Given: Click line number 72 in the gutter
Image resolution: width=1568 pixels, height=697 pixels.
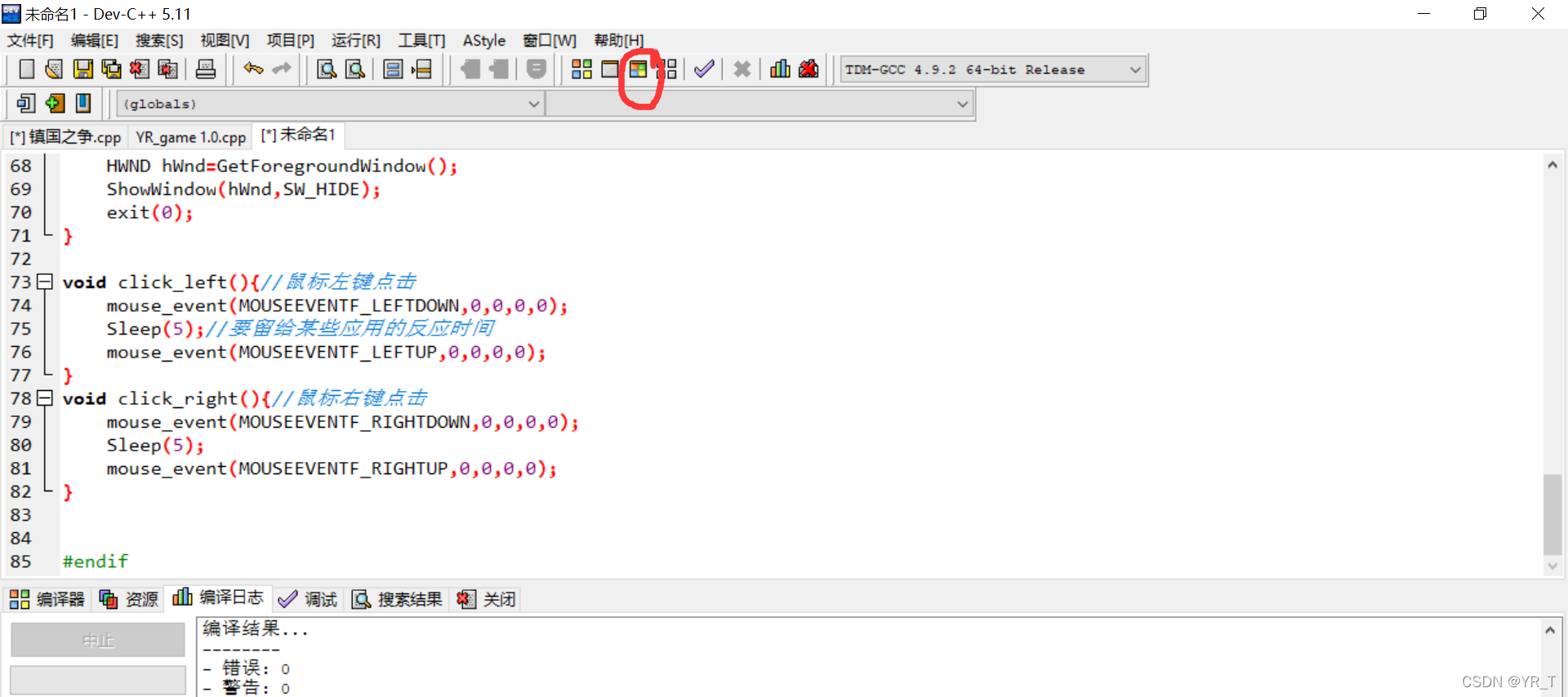Looking at the screenshot, I should [20, 260].
